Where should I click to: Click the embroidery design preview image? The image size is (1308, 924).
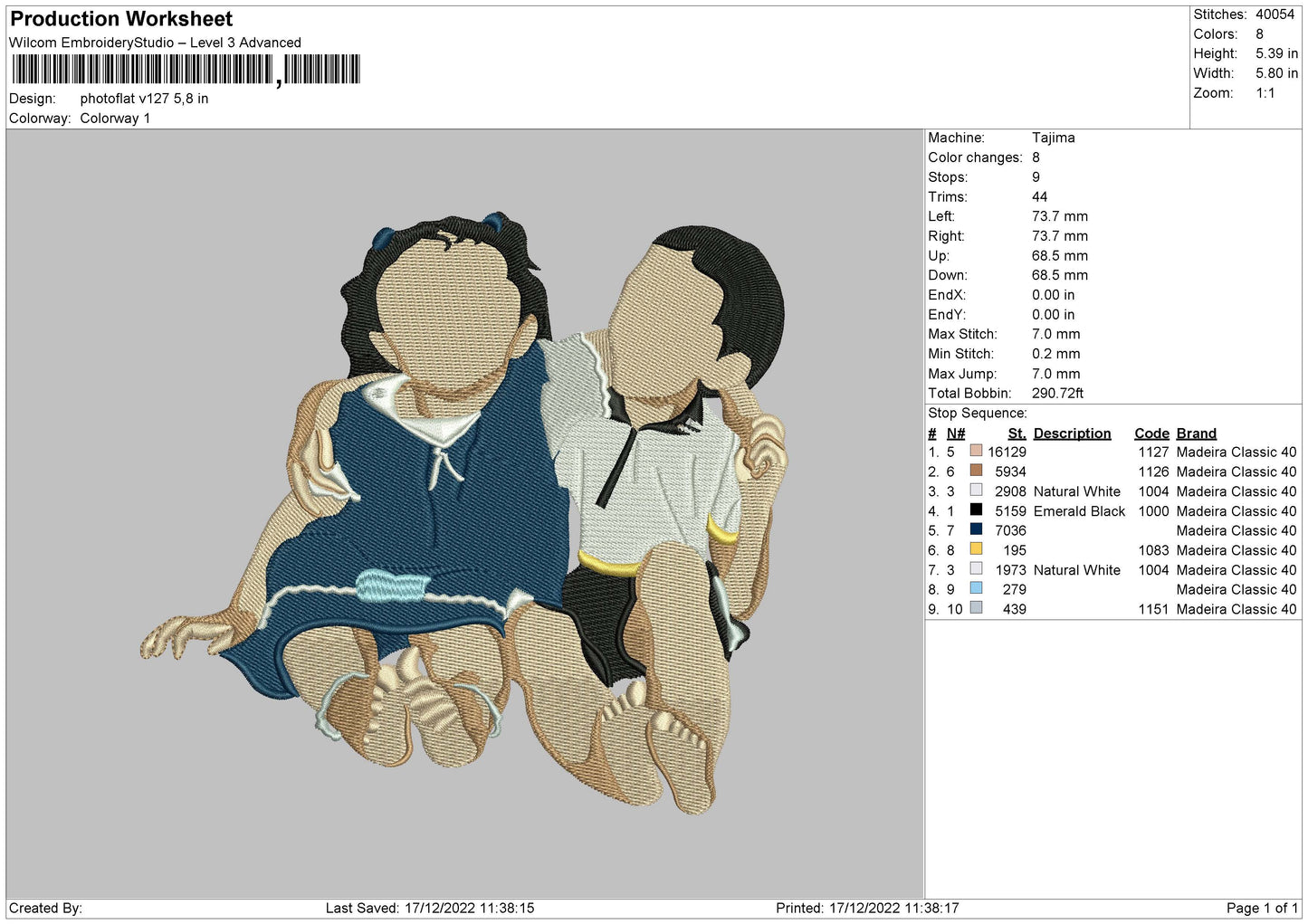464,514
